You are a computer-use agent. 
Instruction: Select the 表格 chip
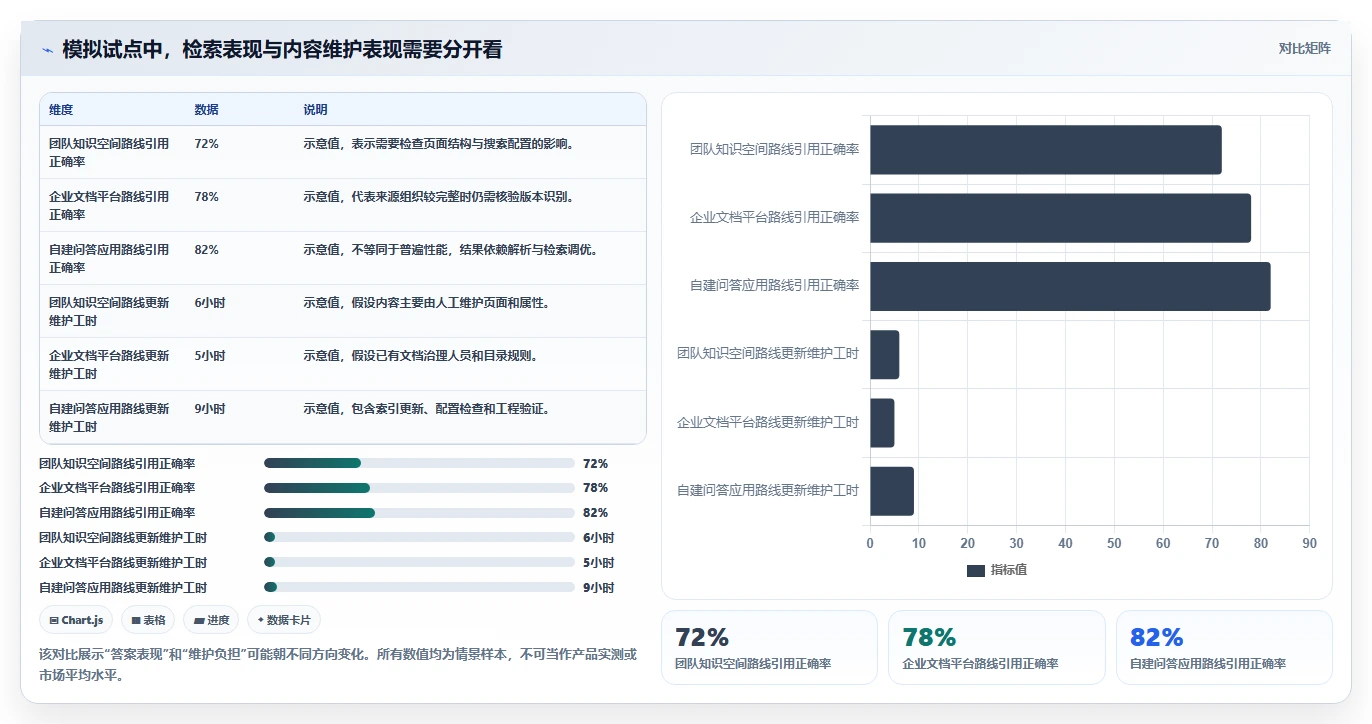148,620
